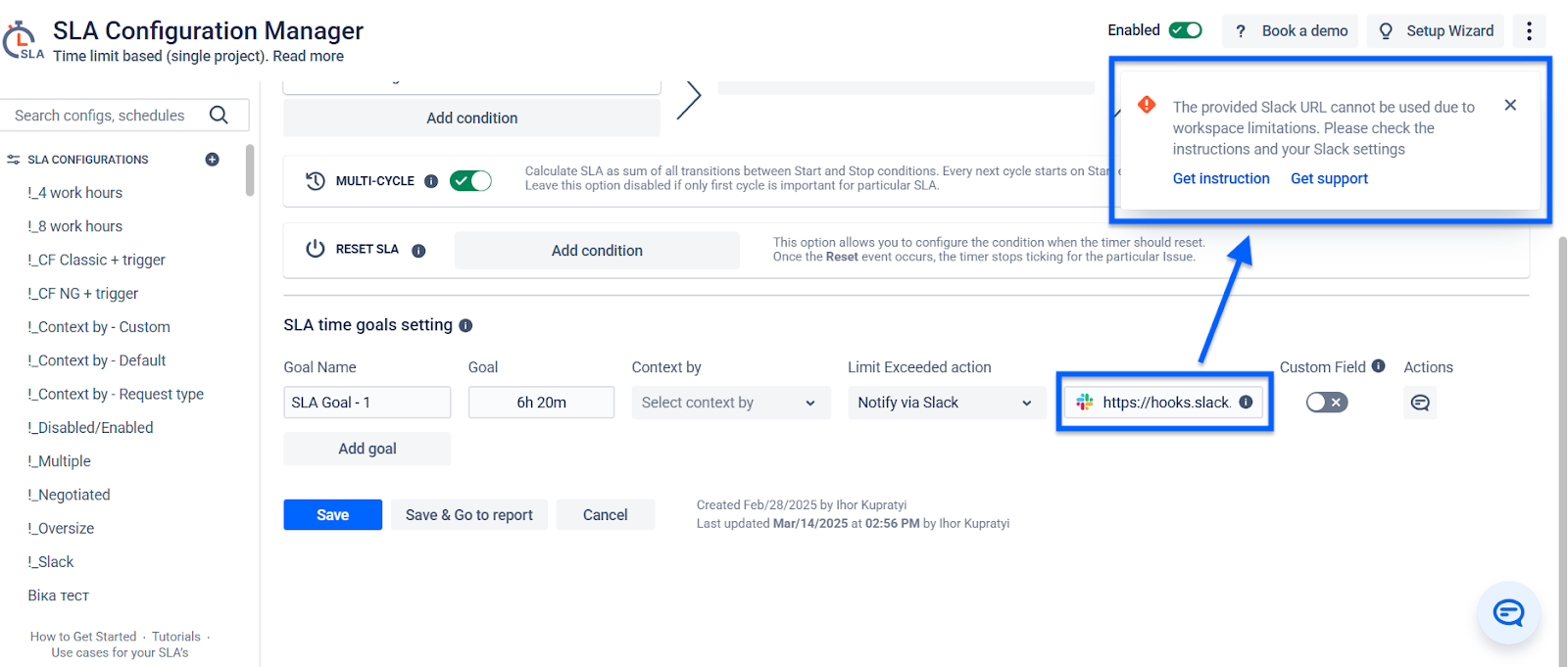Toggle the Enabled switch off
The height and width of the screenshot is (667, 1568).
click(1186, 30)
